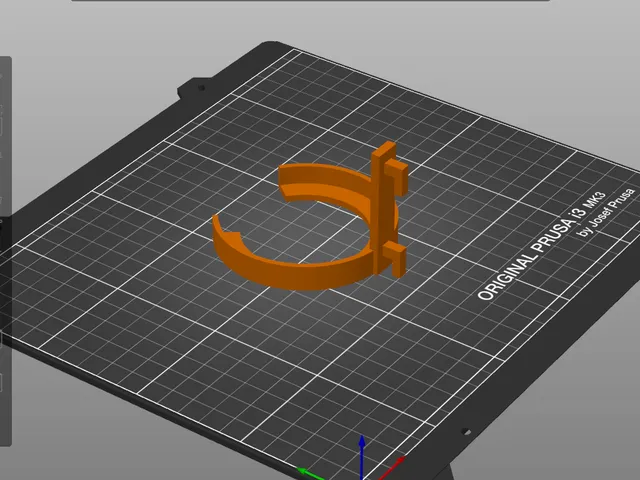Image resolution: width=640 pixels, height=480 pixels.
Task: Click the notched left end of the ring
Action: tap(226, 231)
